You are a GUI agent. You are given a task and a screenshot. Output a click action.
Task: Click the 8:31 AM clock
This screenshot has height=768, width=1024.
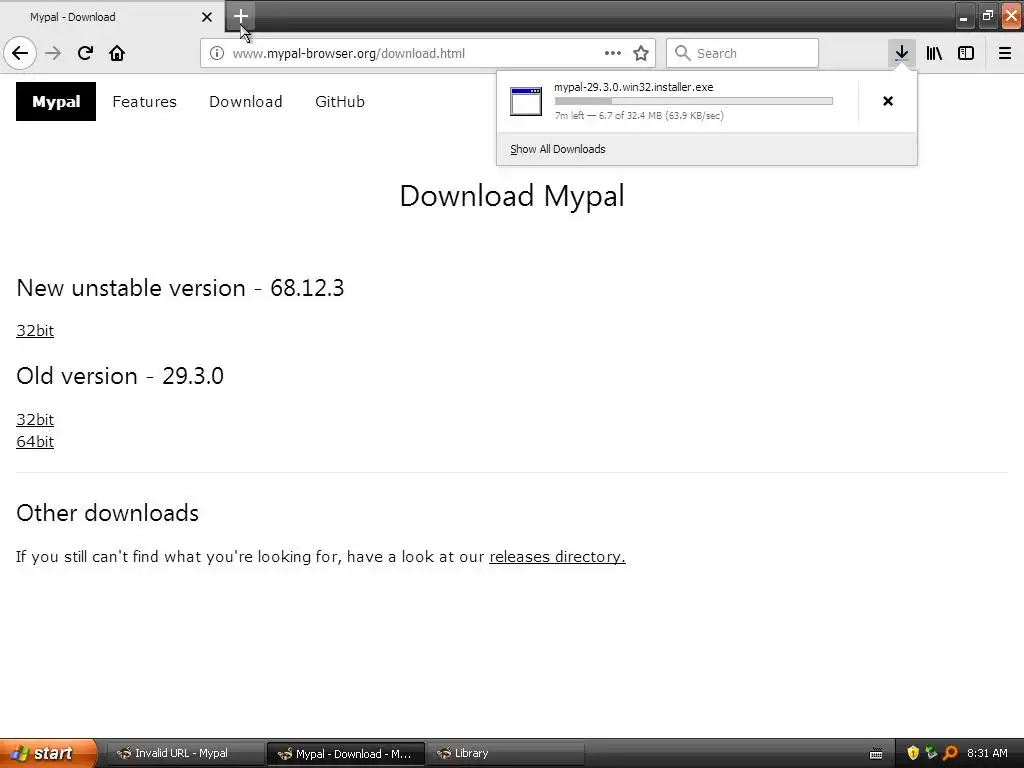click(x=987, y=753)
